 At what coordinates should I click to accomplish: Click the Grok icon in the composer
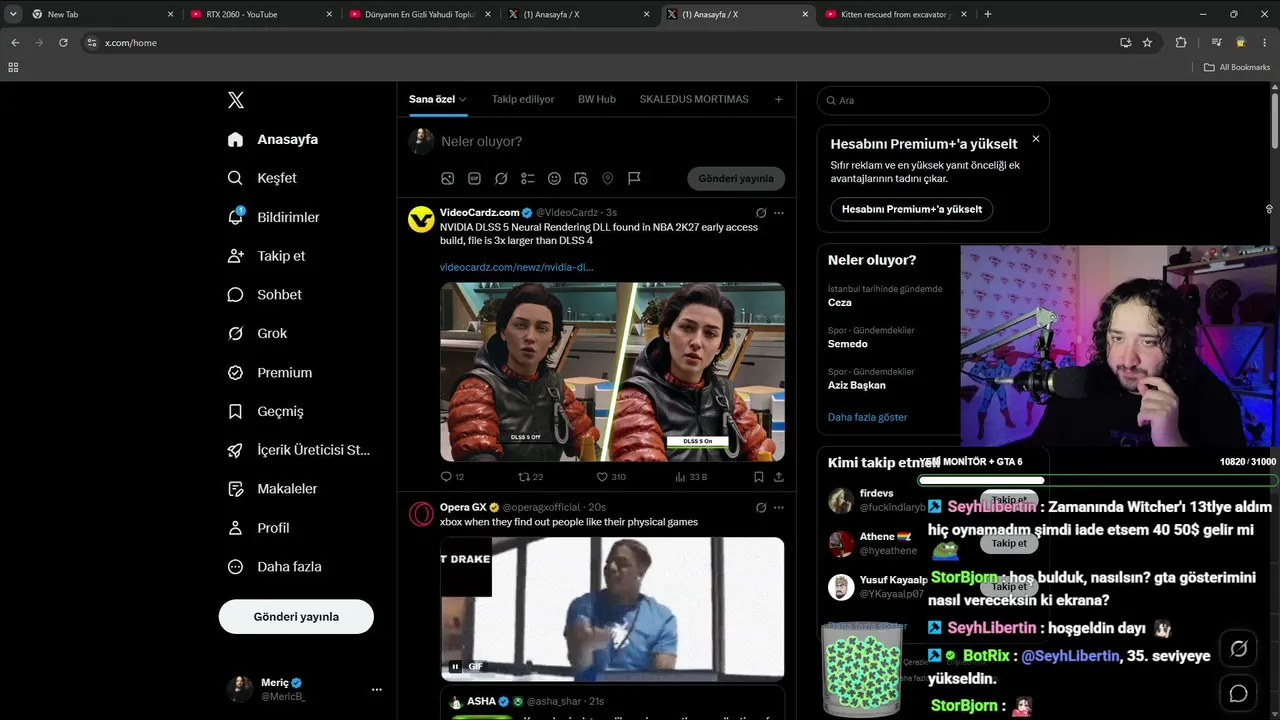pos(501,179)
